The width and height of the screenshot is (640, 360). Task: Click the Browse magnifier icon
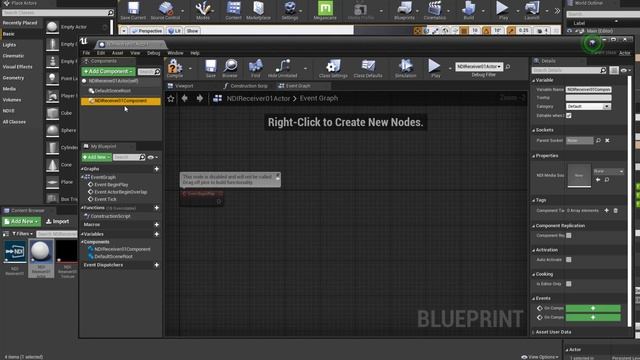tap(230, 67)
